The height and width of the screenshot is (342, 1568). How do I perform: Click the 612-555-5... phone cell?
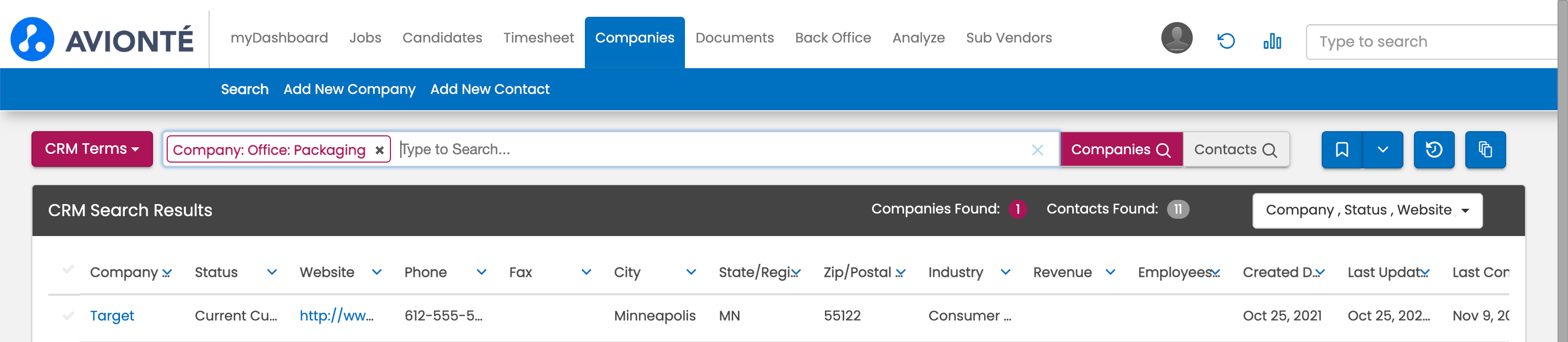click(x=443, y=316)
